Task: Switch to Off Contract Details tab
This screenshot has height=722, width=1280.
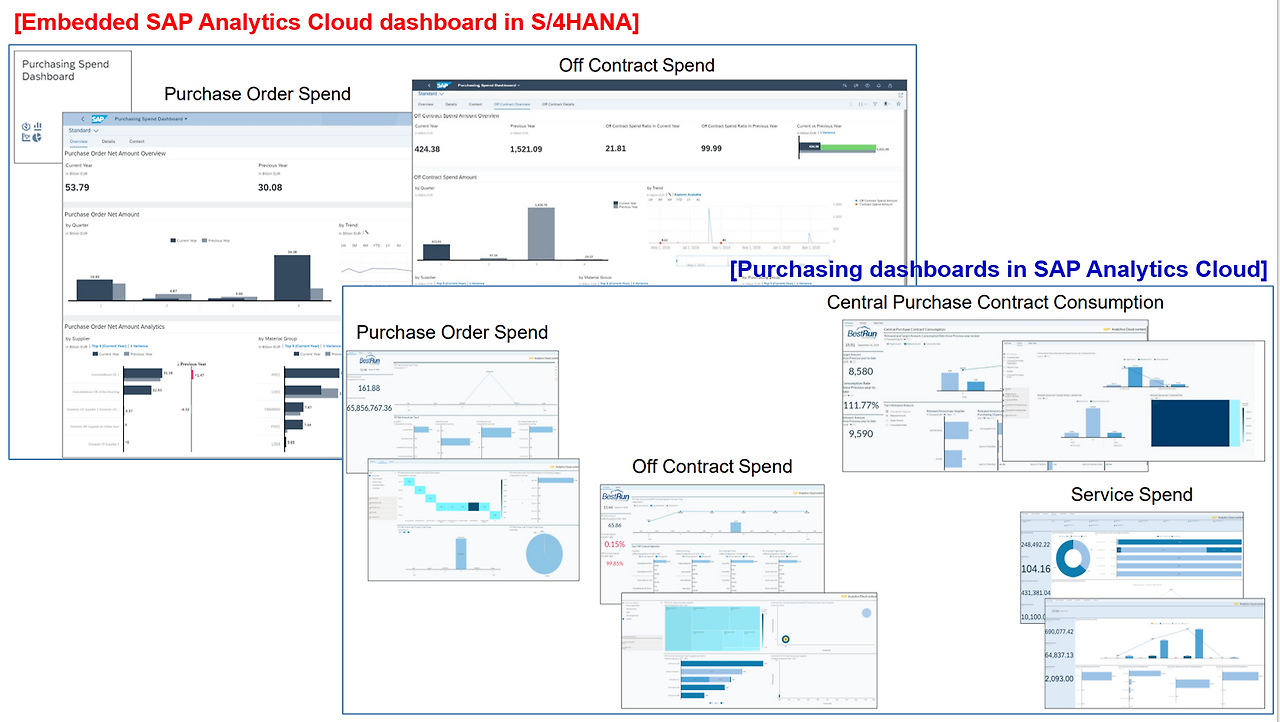Action: [558, 104]
